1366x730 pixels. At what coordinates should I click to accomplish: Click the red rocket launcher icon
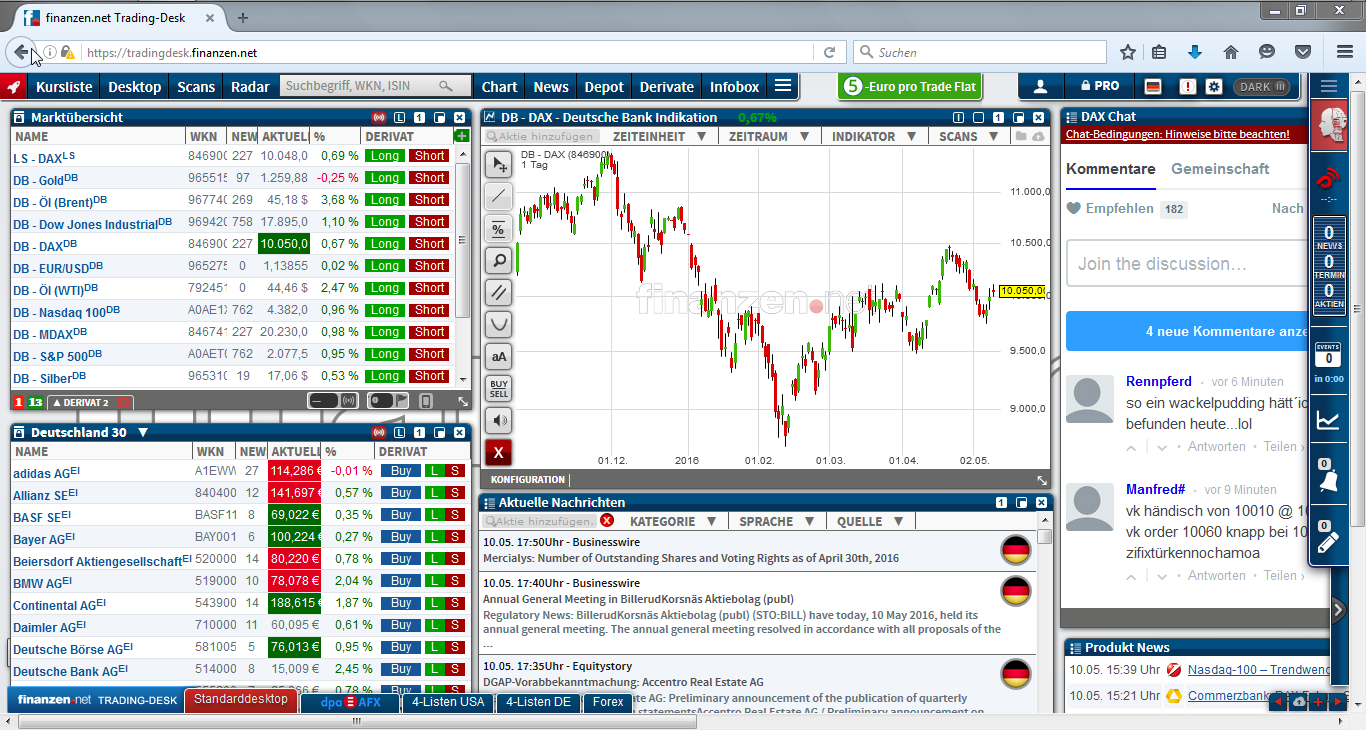(14, 87)
